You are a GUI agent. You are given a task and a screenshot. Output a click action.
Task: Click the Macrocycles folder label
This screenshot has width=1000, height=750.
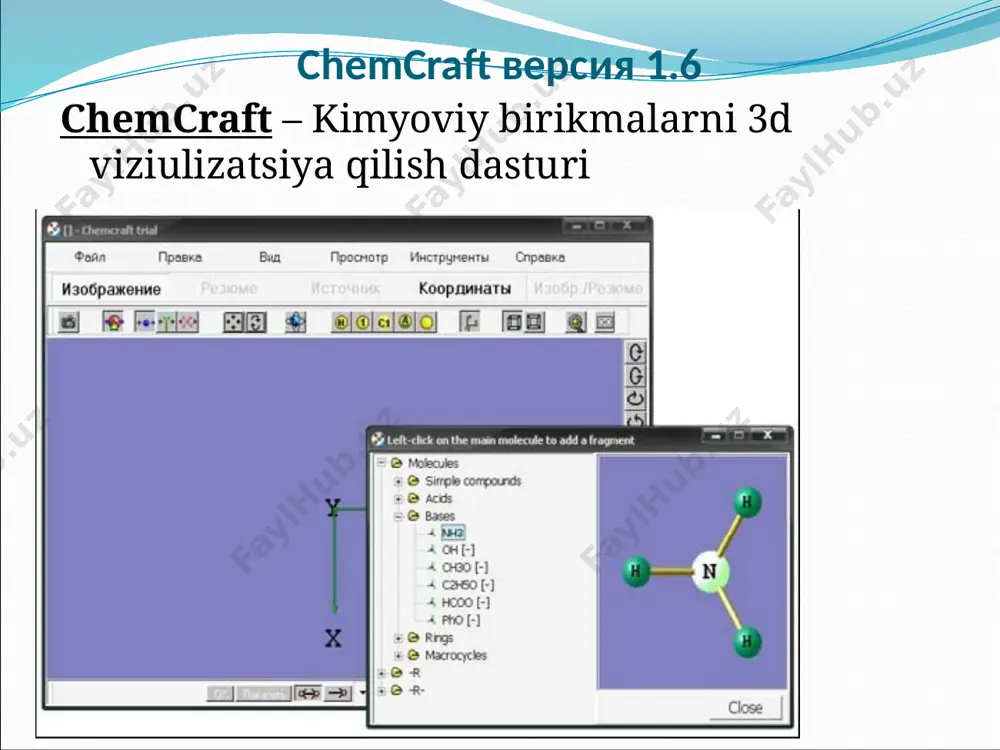tap(456, 655)
